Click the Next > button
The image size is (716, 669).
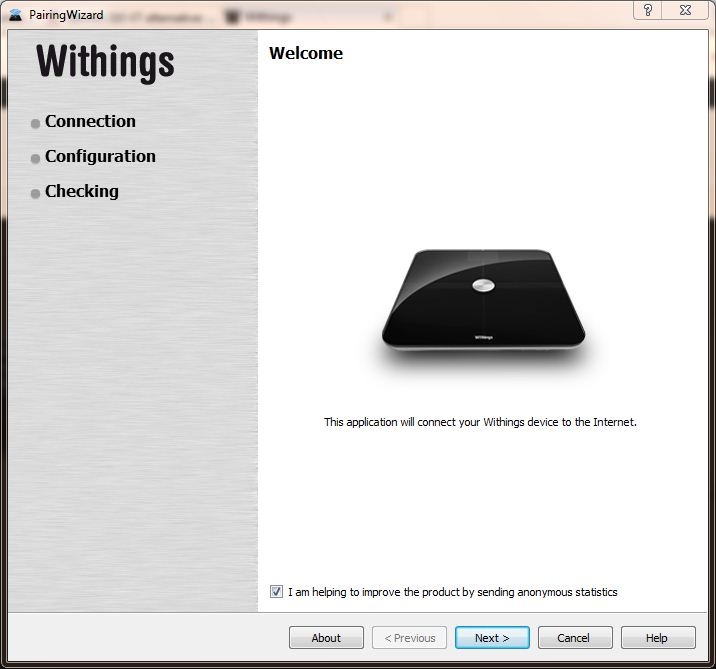coord(492,638)
